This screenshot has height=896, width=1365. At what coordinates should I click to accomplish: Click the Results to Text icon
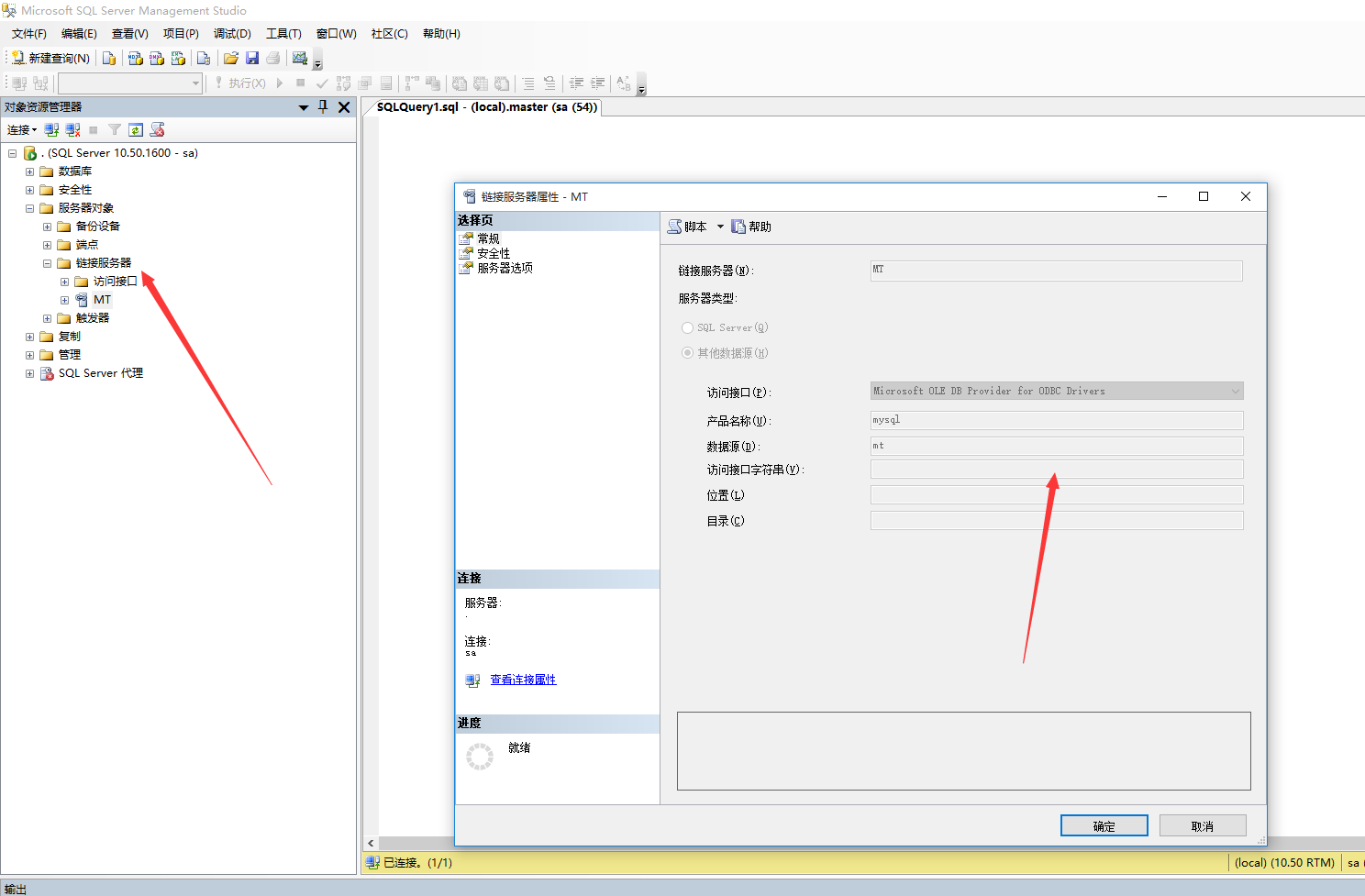(x=460, y=83)
